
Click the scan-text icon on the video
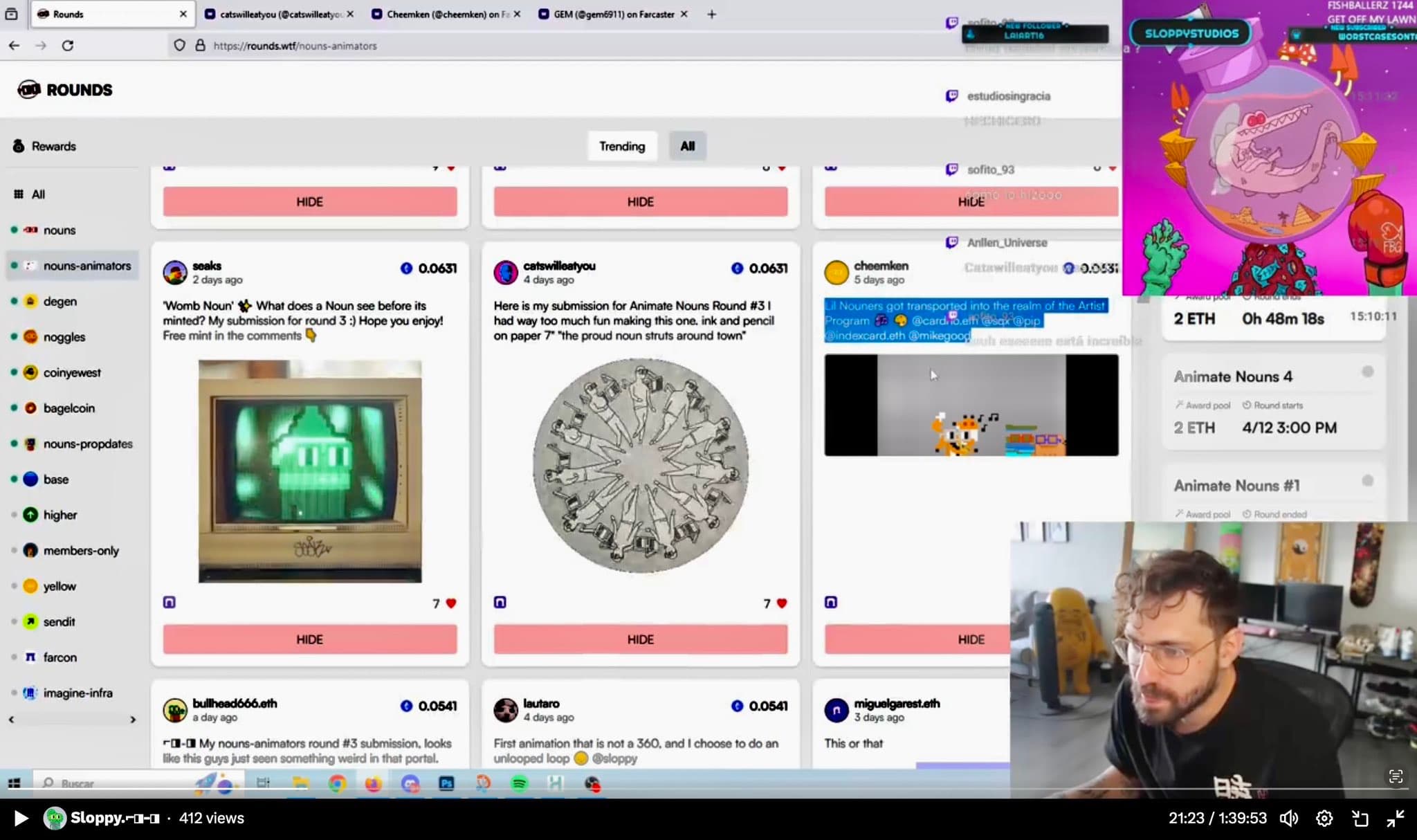tap(1396, 776)
